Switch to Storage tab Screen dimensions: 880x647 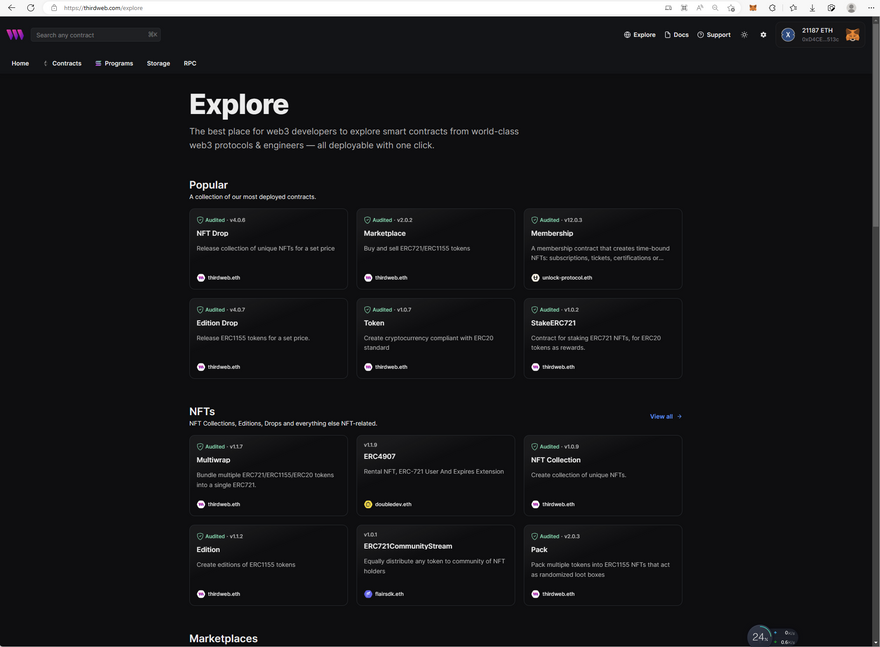pyautogui.click(x=158, y=63)
